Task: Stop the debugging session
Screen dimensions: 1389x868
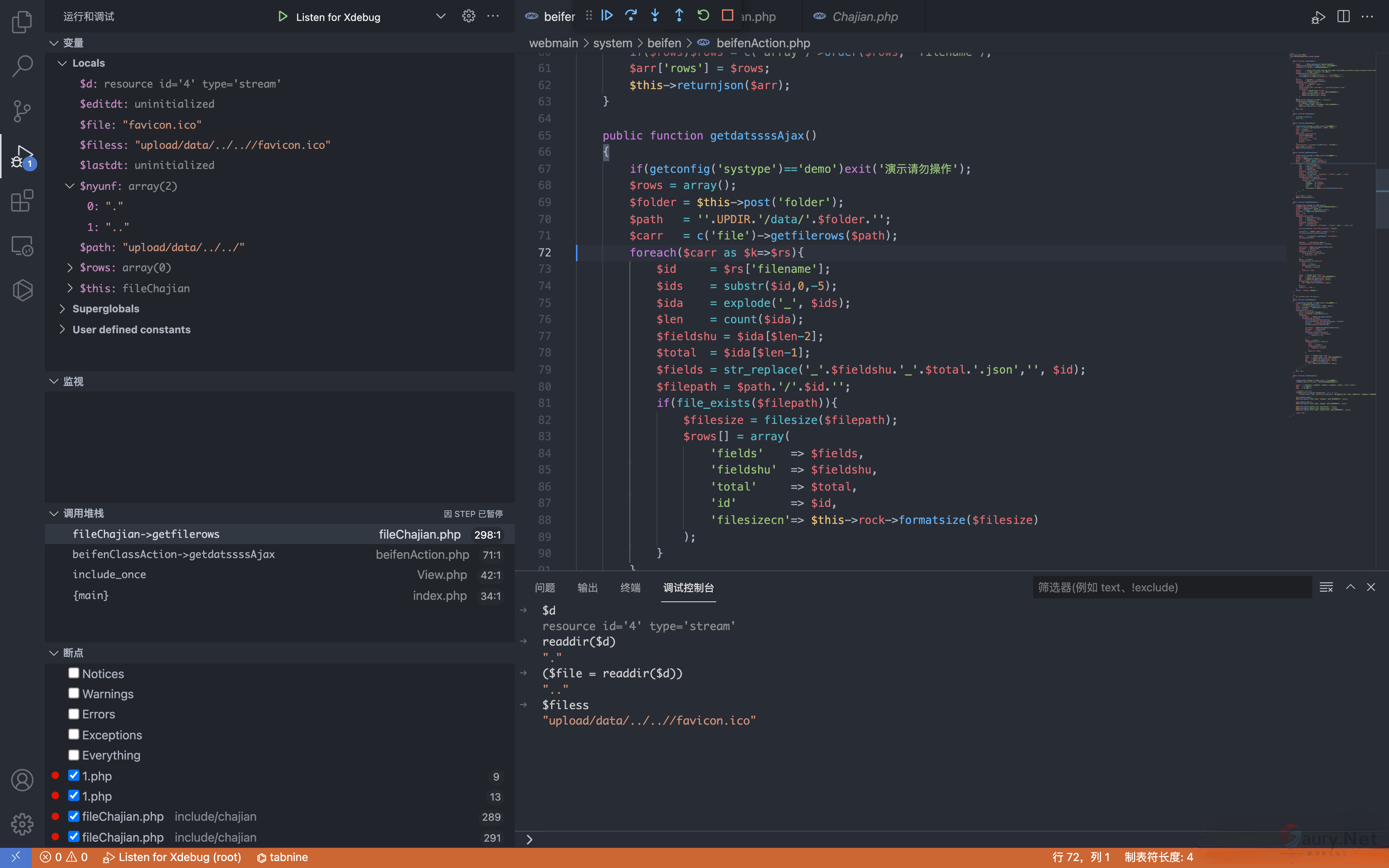Action: click(727, 15)
